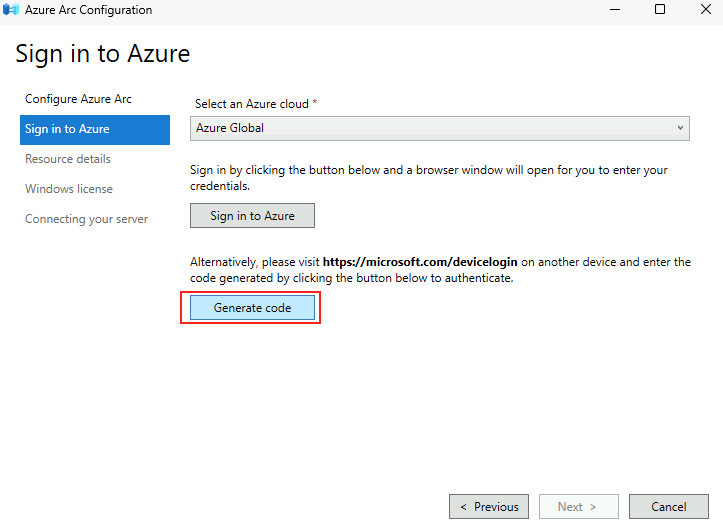Click the Sign in to Azure button

coord(252,215)
